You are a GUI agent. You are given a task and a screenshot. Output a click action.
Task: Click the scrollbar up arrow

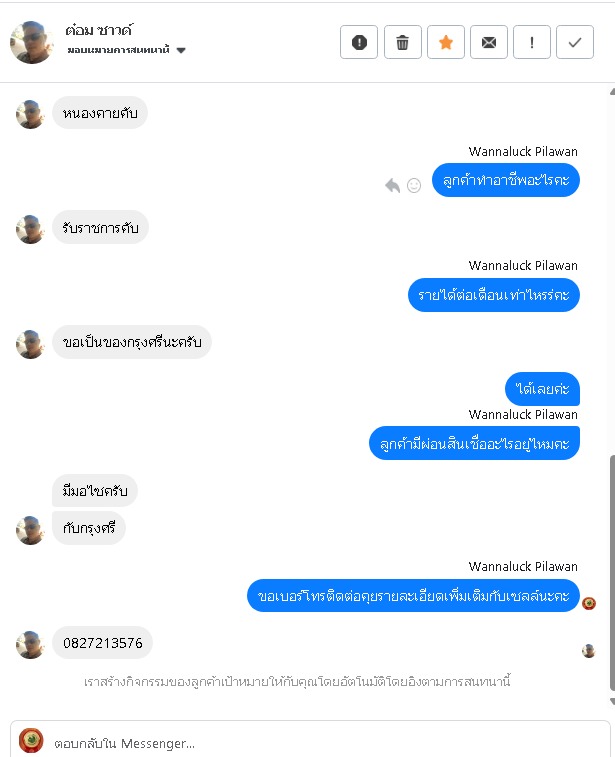[612, 92]
